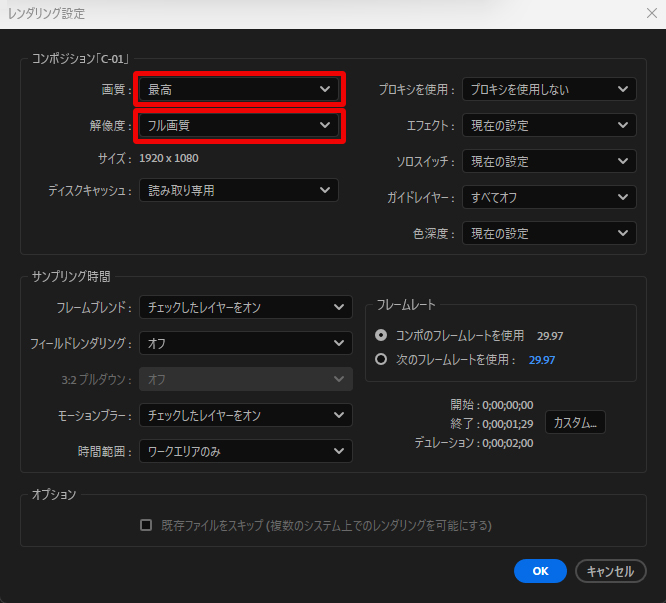Expand the 時間範囲 (Time span) dropdown
The height and width of the screenshot is (603, 666).
[245, 451]
